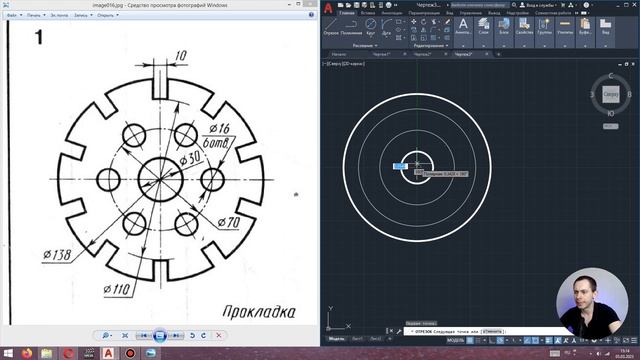The width and height of the screenshot is (640, 360).
Task: Expand the Circle tool options arrow
Action: click(371, 38)
